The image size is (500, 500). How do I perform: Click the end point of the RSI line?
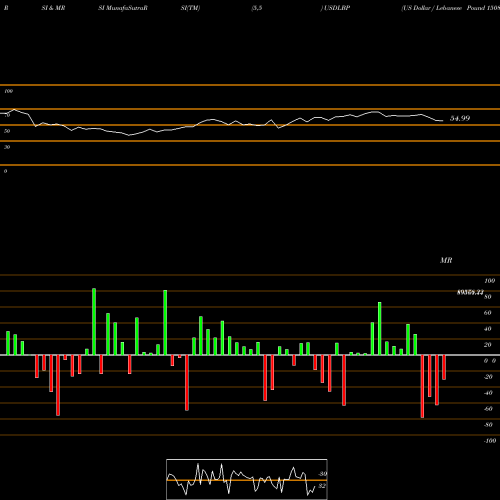pyautogui.click(x=443, y=121)
